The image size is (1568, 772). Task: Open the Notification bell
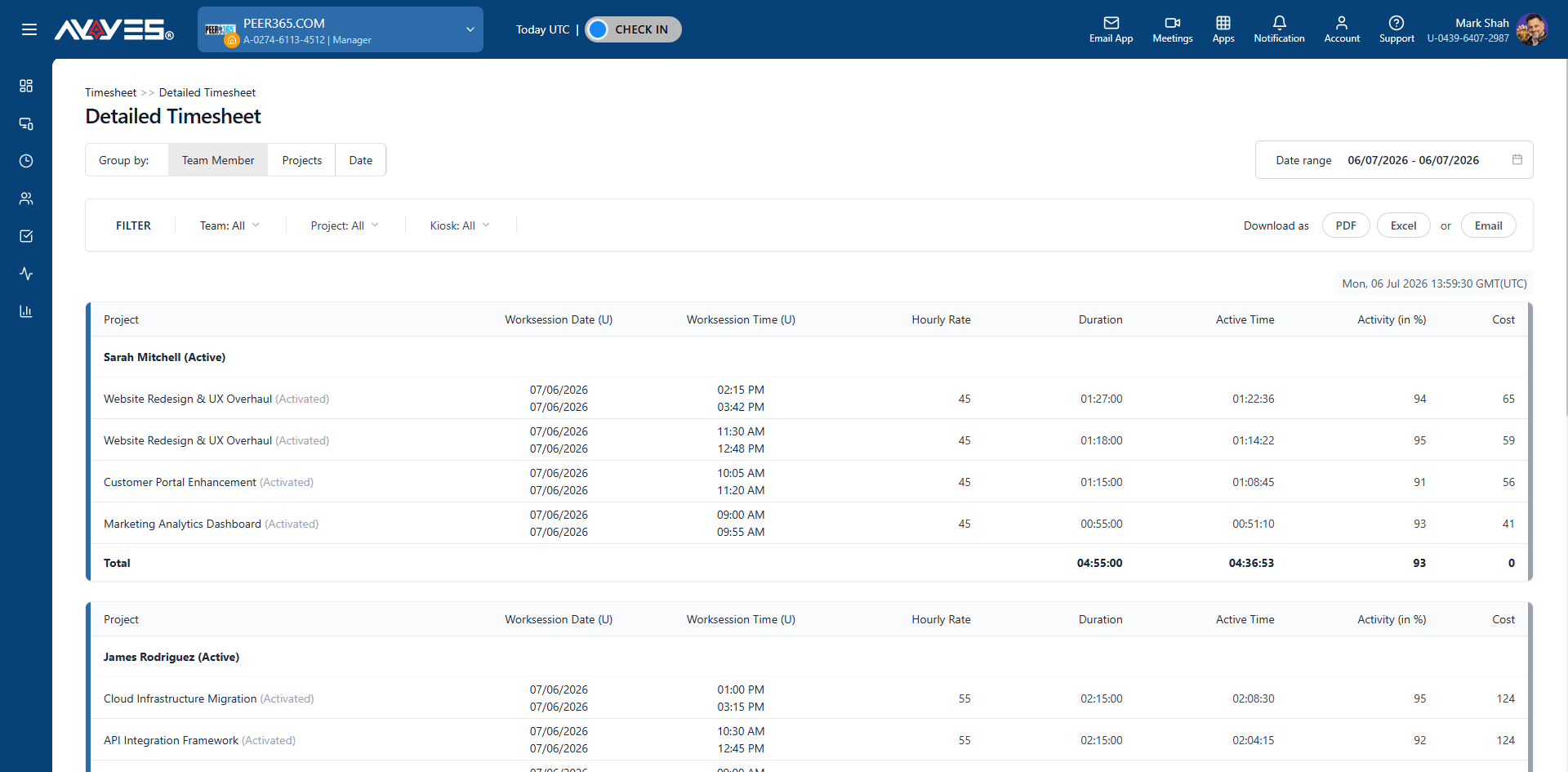click(1279, 29)
